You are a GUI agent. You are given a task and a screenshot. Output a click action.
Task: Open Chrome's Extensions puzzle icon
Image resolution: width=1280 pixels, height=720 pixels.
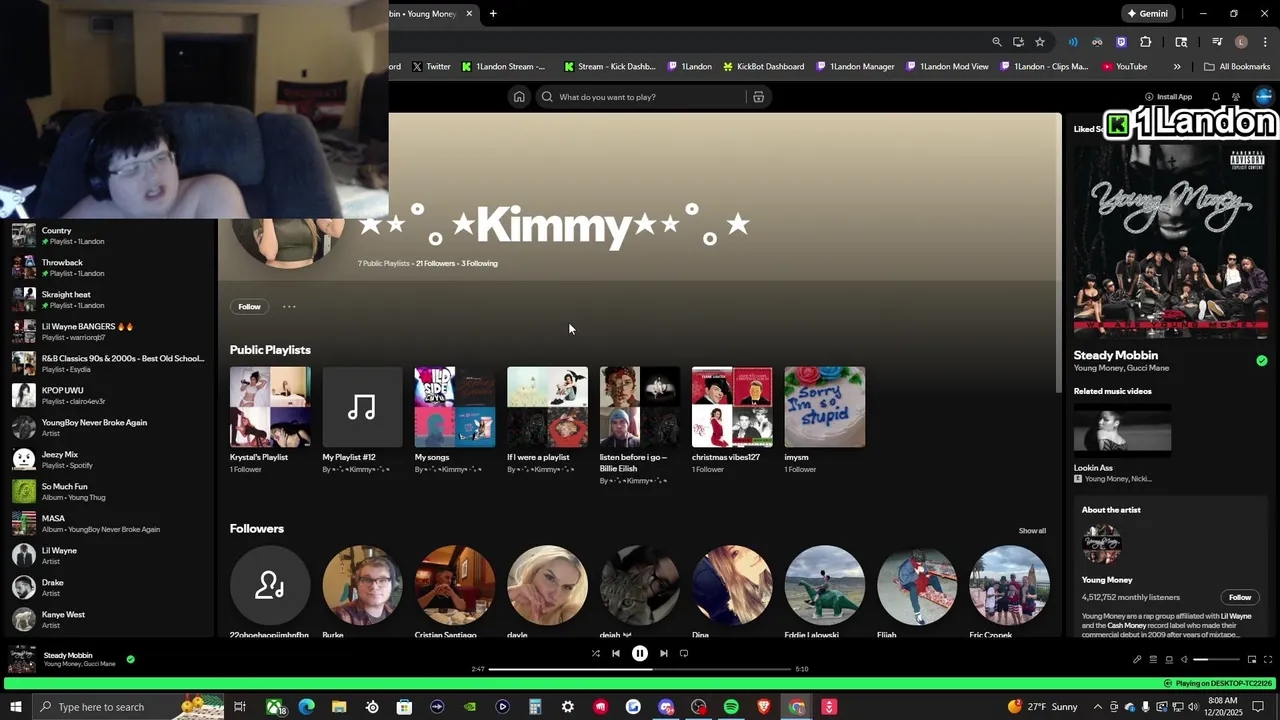coord(1146,42)
